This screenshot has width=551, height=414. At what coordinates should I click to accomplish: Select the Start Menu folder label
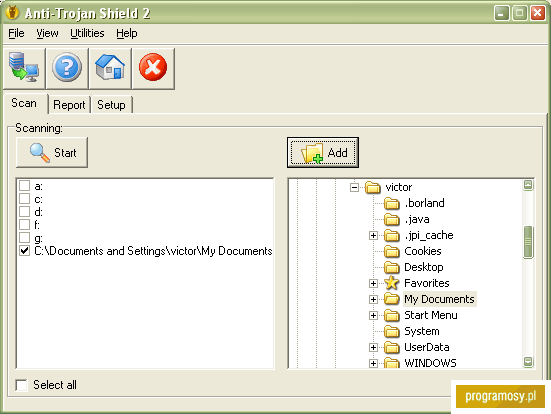tap(431, 315)
